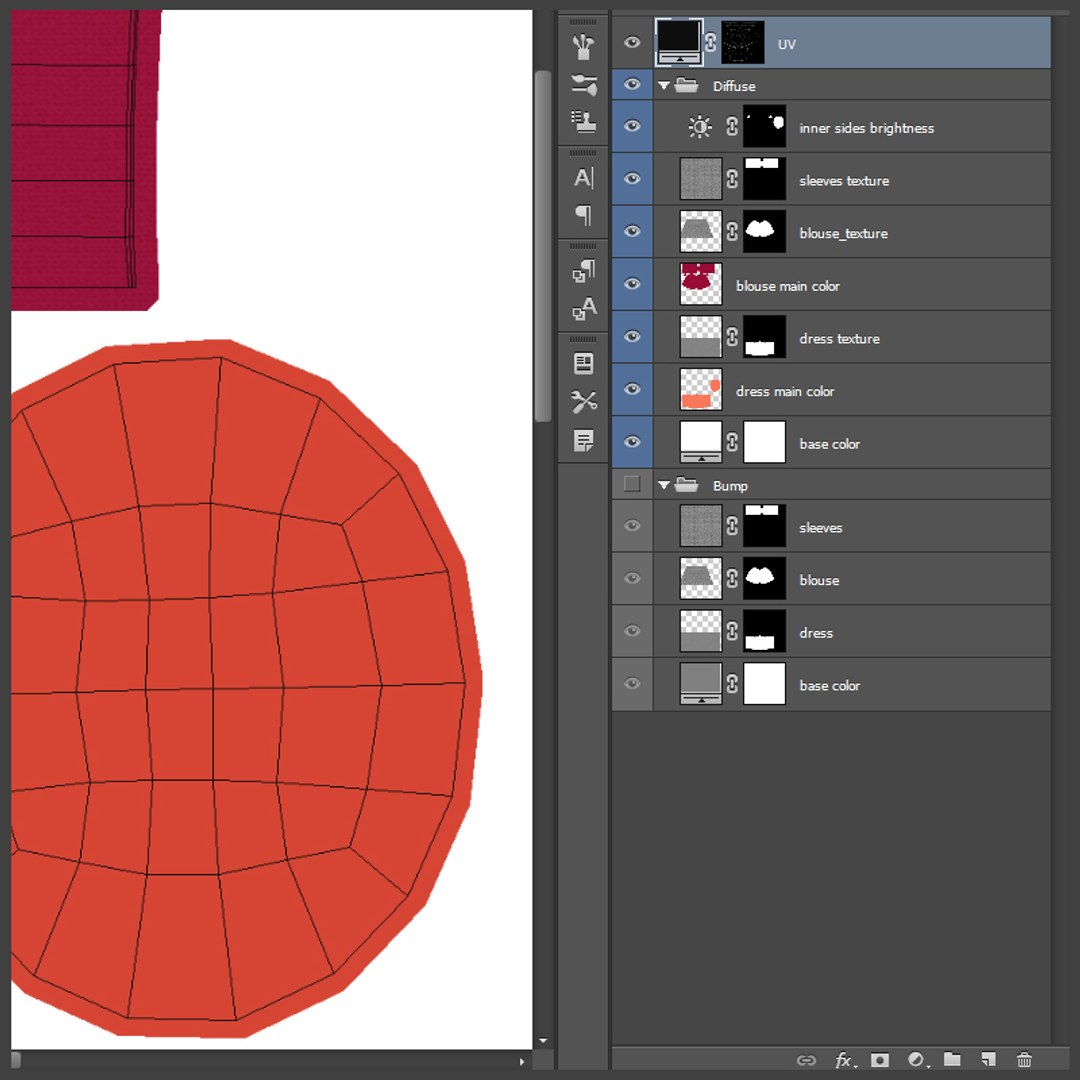
Task: Open the Paragraph panel icon
Action: pyautogui.click(x=583, y=216)
